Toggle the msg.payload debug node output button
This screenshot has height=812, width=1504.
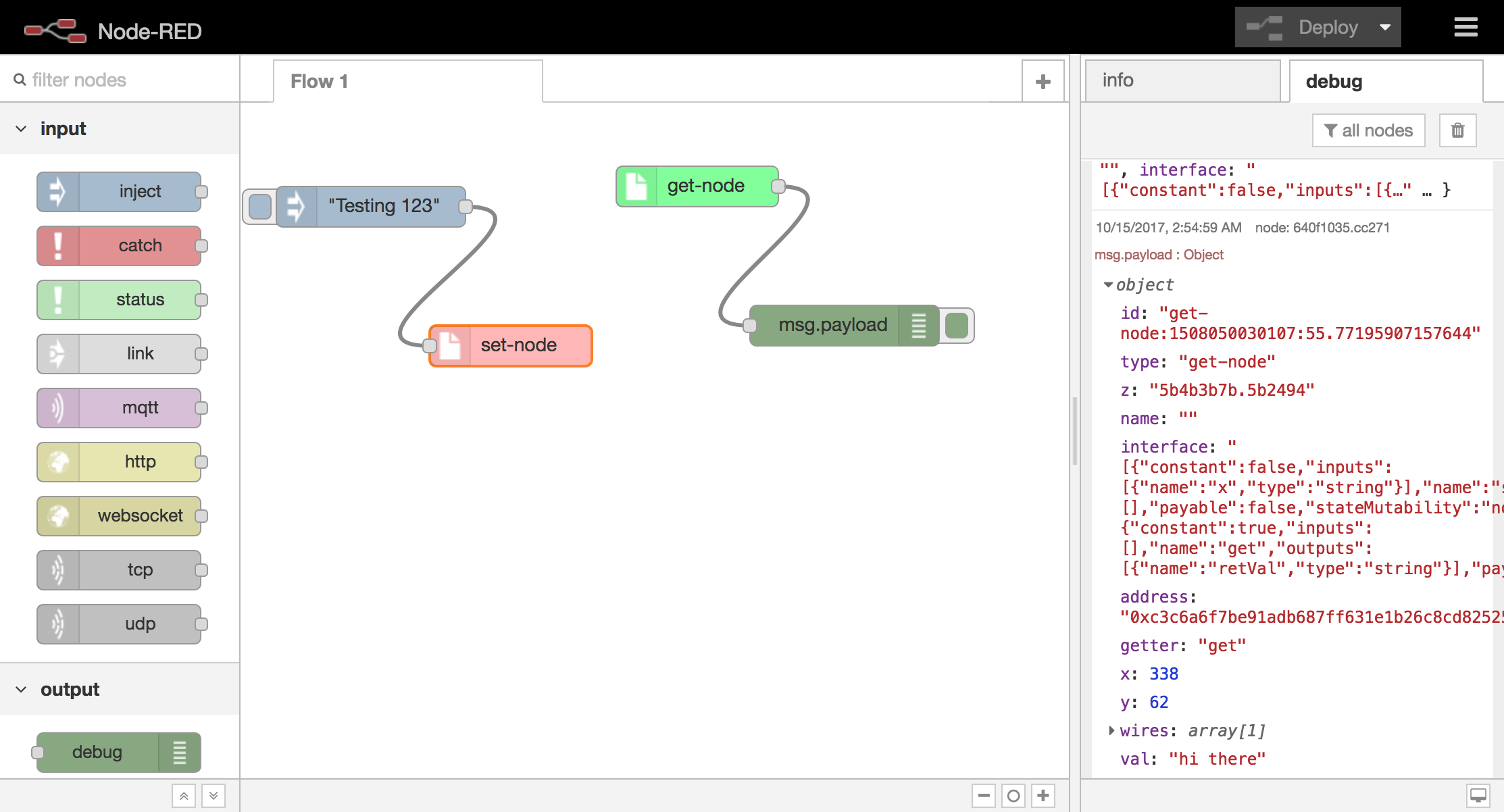click(957, 326)
